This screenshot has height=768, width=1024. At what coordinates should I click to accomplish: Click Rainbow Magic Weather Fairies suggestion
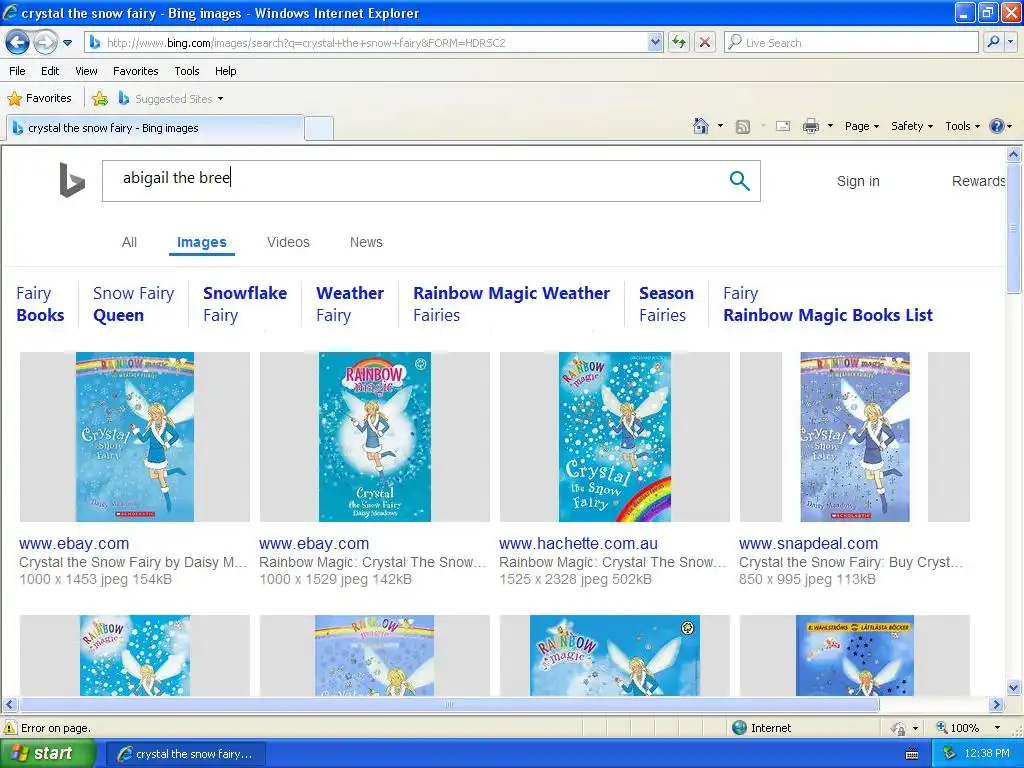(511, 304)
